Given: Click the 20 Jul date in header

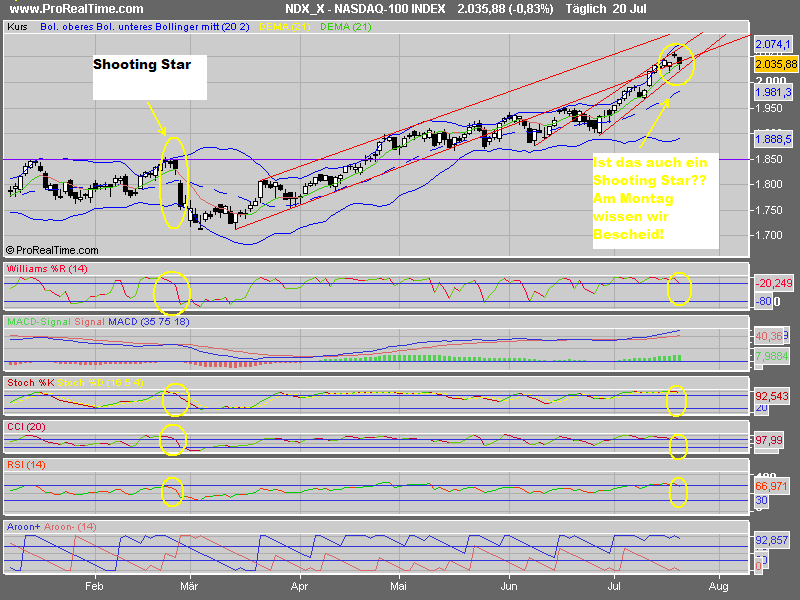Looking at the screenshot, I should pyautogui.click(x=630, y=9).
